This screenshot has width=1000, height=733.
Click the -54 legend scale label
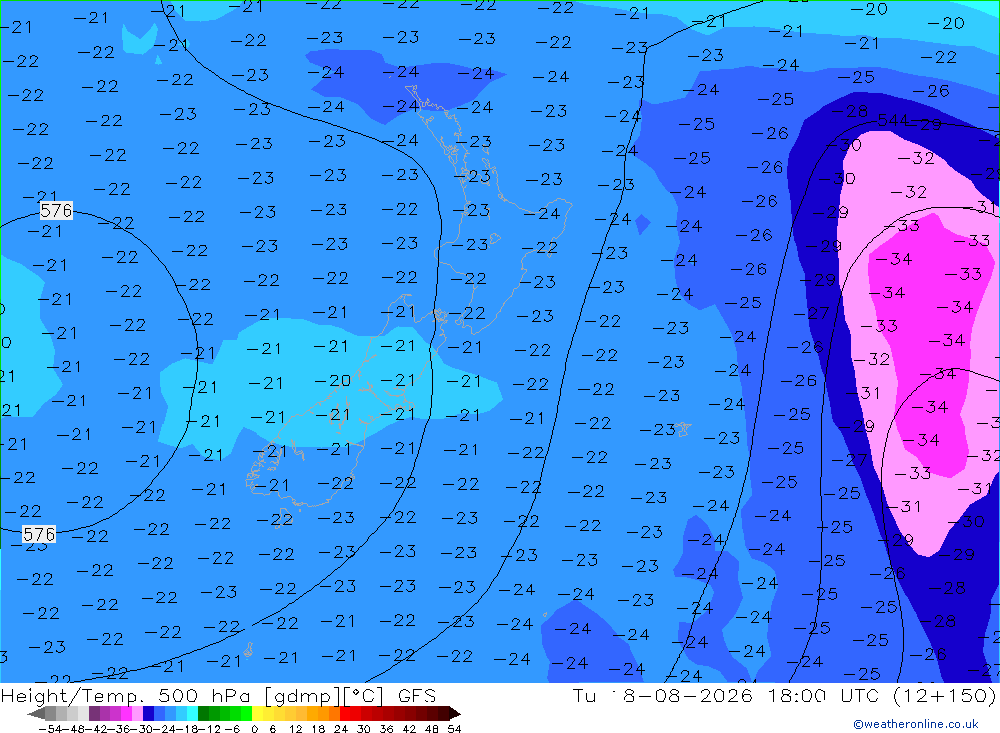click(x=50, y=729)
